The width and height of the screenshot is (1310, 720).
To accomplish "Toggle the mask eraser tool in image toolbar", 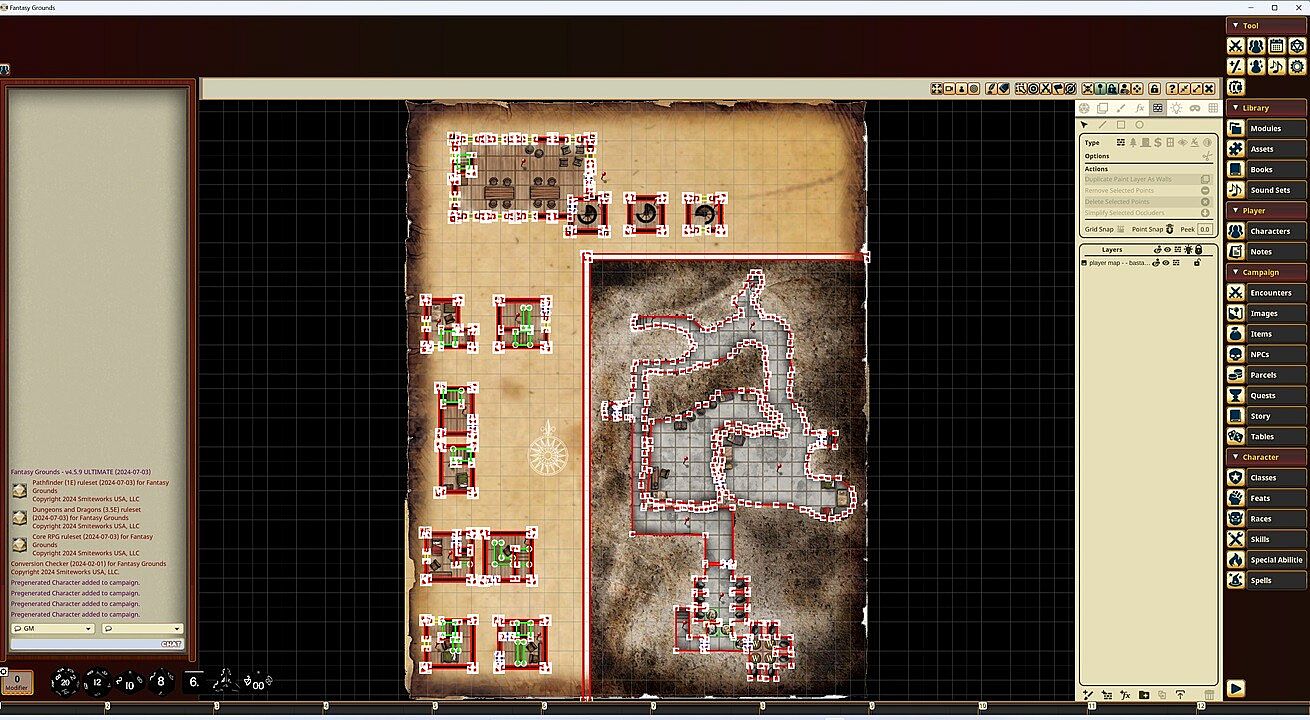I will point(1003,89).
